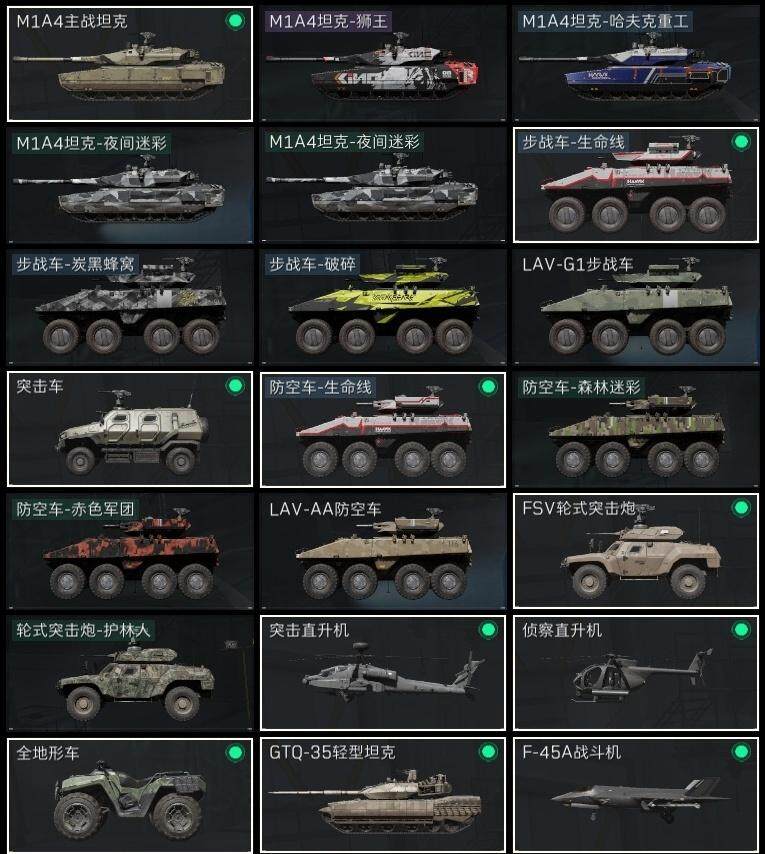This screenshot has width=765, height=854.
Task: Toggle green indicator on 防空车-生命线 card
Action: tap(488, 387)
